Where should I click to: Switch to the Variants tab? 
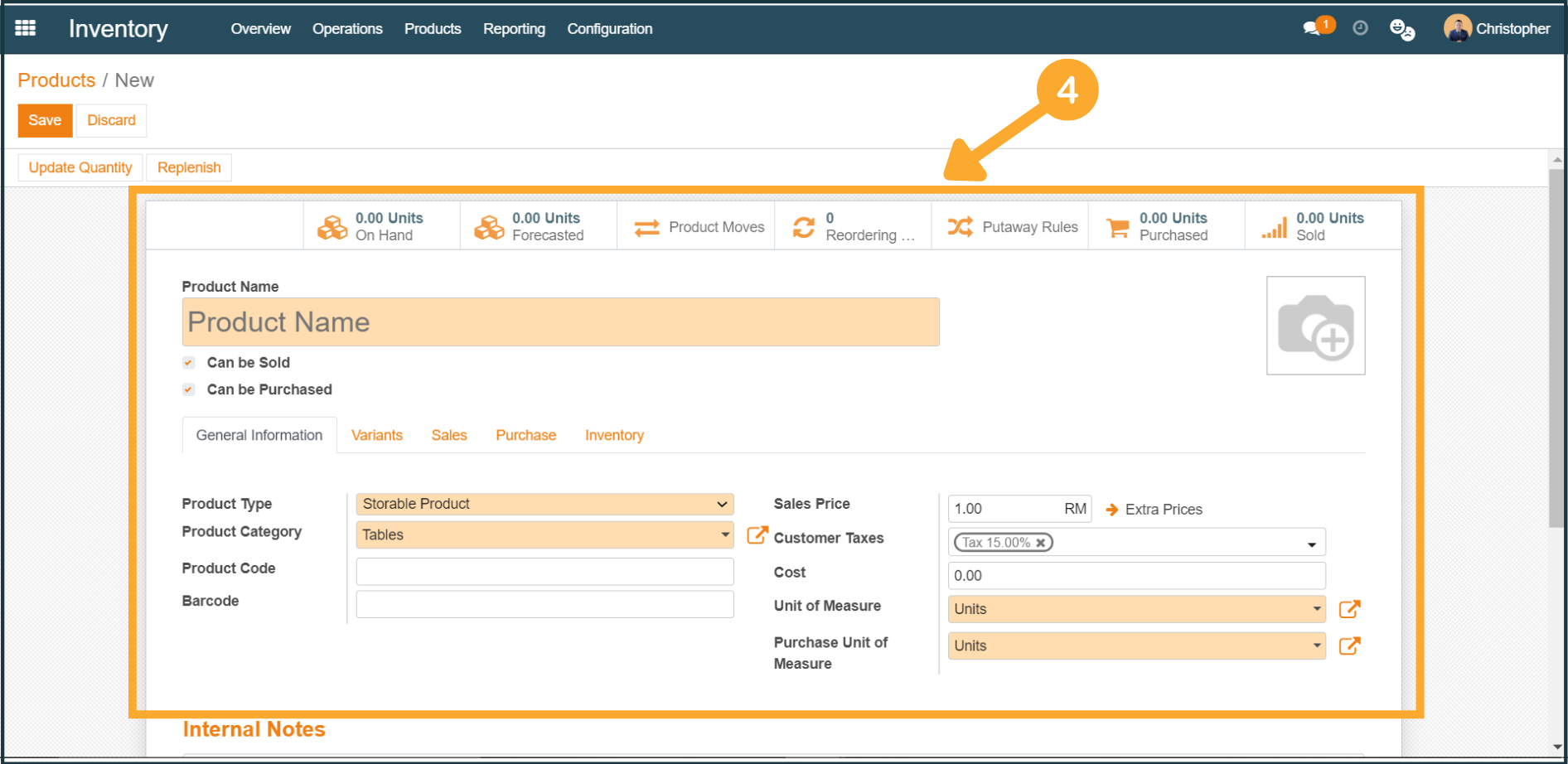coord(377,435)
